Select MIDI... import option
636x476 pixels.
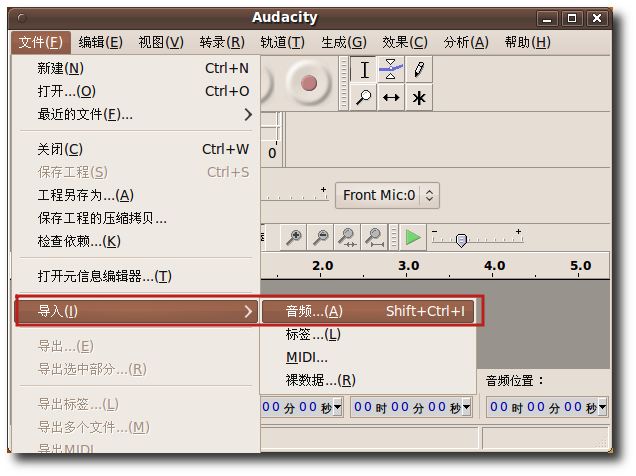pos(368,358)
